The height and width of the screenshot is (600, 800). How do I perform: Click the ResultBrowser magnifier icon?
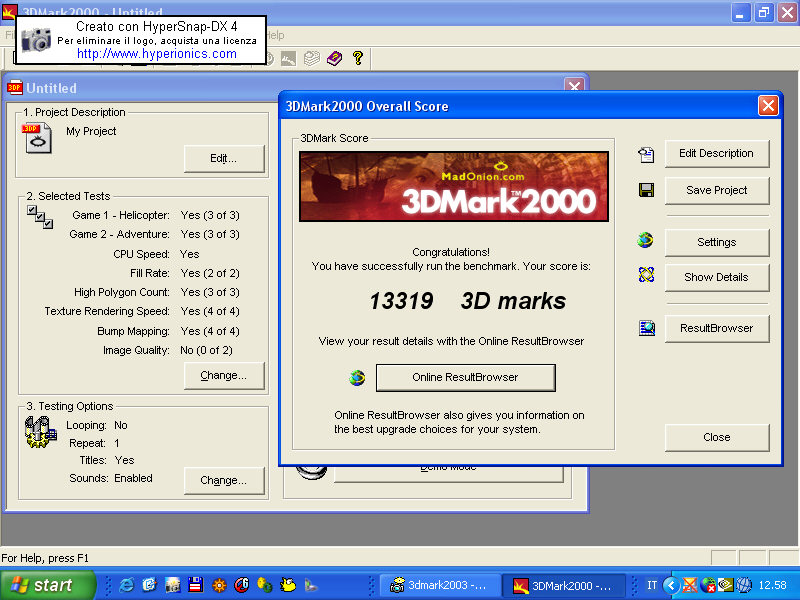pyautogui.click(x=647, y=328)
